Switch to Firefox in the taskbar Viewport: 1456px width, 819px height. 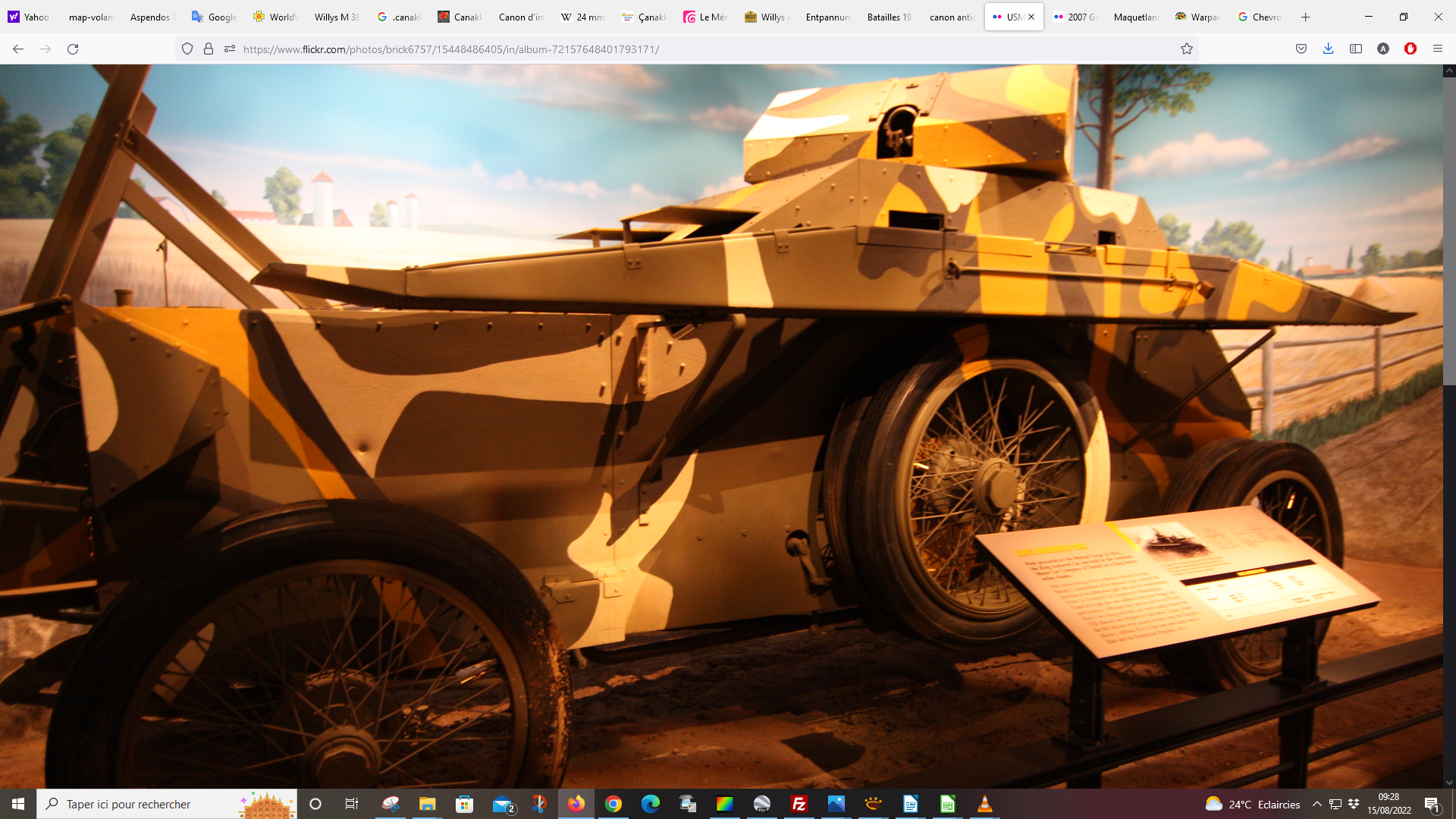pyautogui.click(x=576, y=804)
